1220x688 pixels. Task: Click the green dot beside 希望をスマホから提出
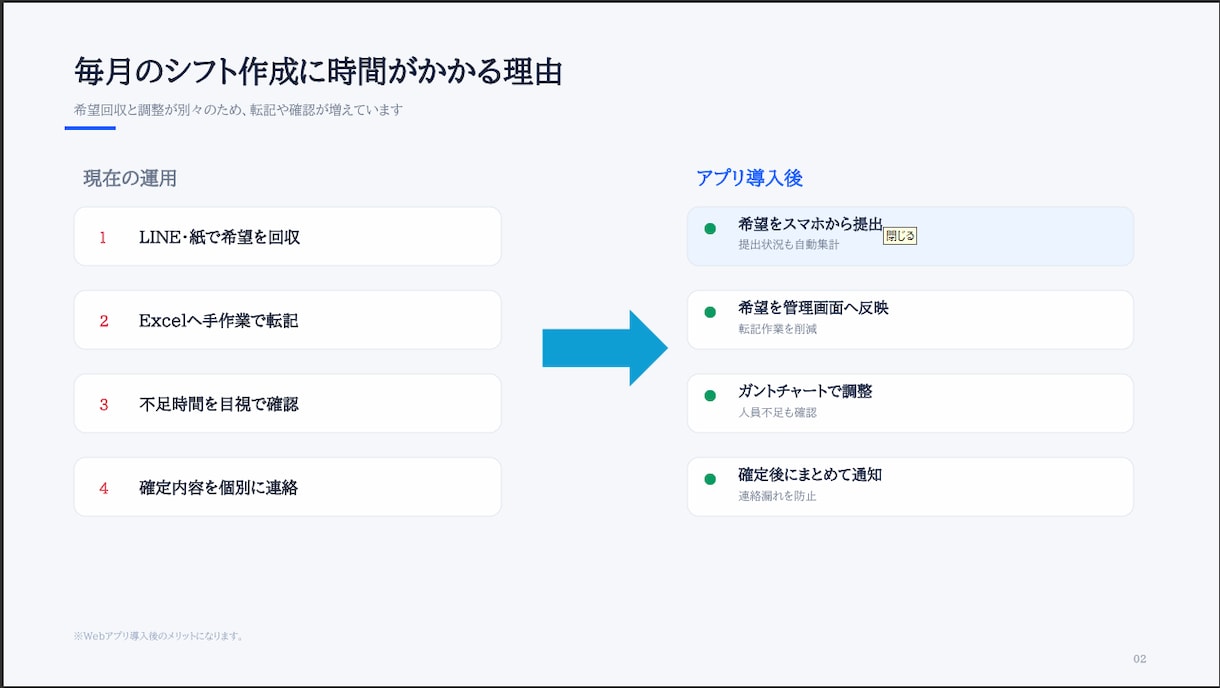coord(710,229)
